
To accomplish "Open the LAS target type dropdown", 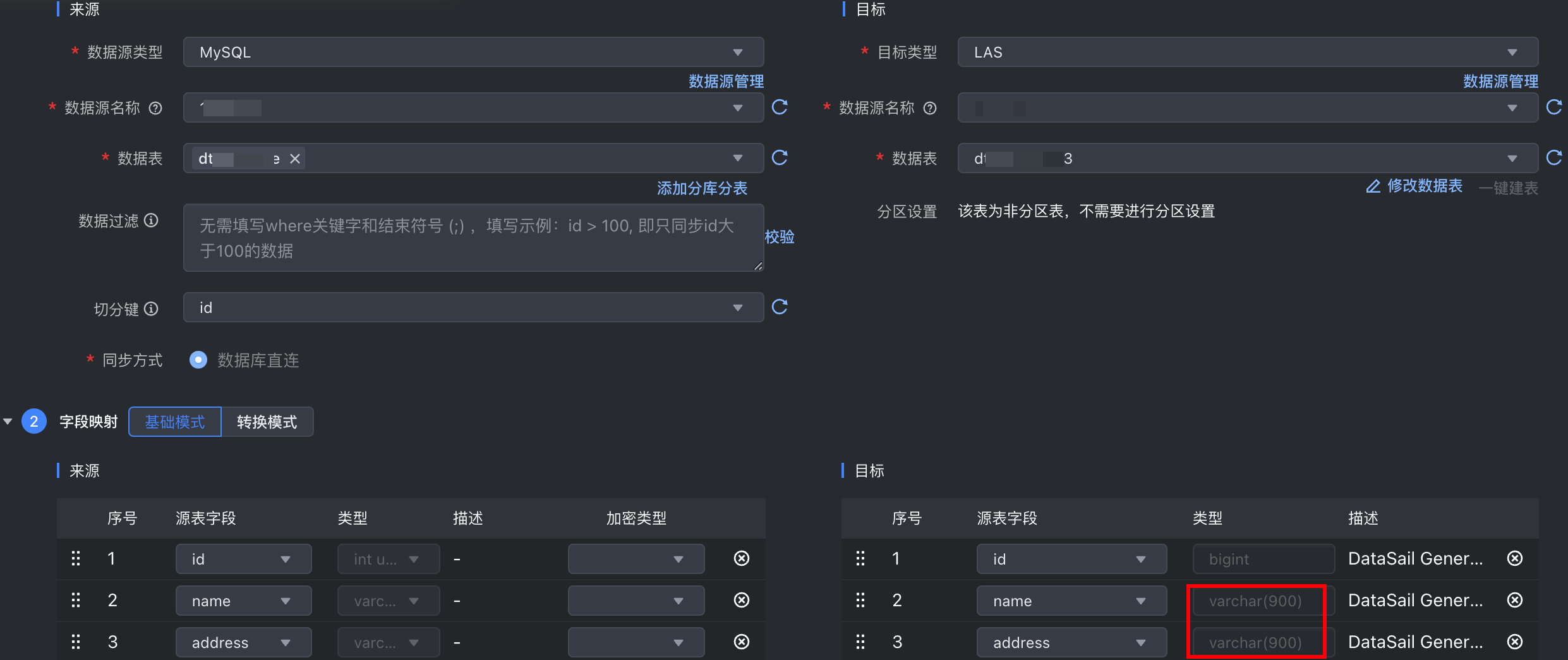I will [x=1248, y=52].
